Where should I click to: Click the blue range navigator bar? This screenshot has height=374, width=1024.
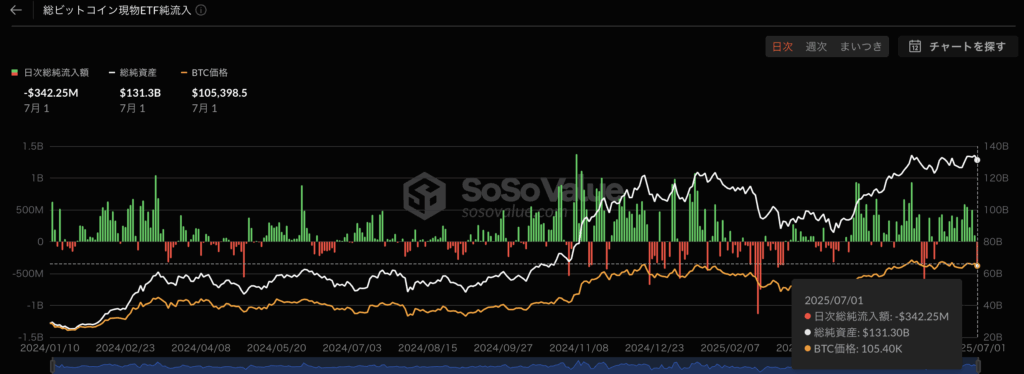[513, 366]
